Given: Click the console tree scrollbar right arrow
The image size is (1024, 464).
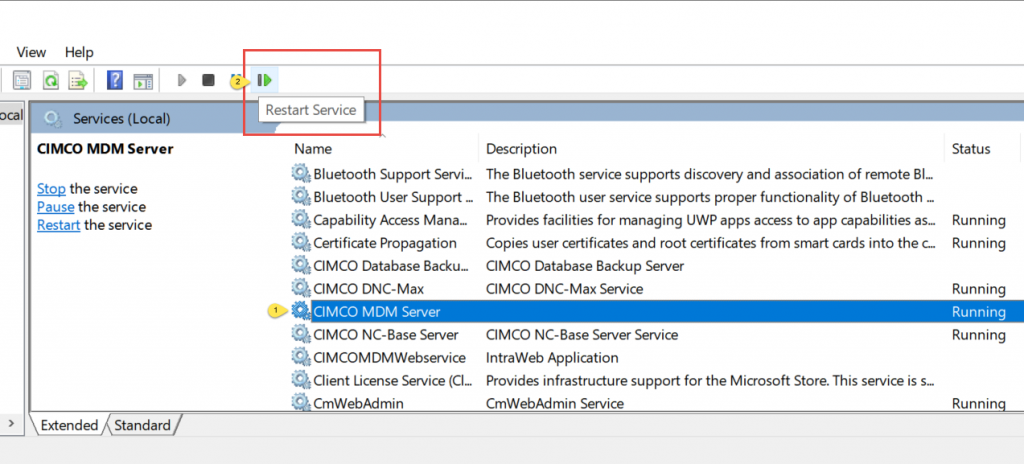Looking at the screenshot, I should [10, 424].
